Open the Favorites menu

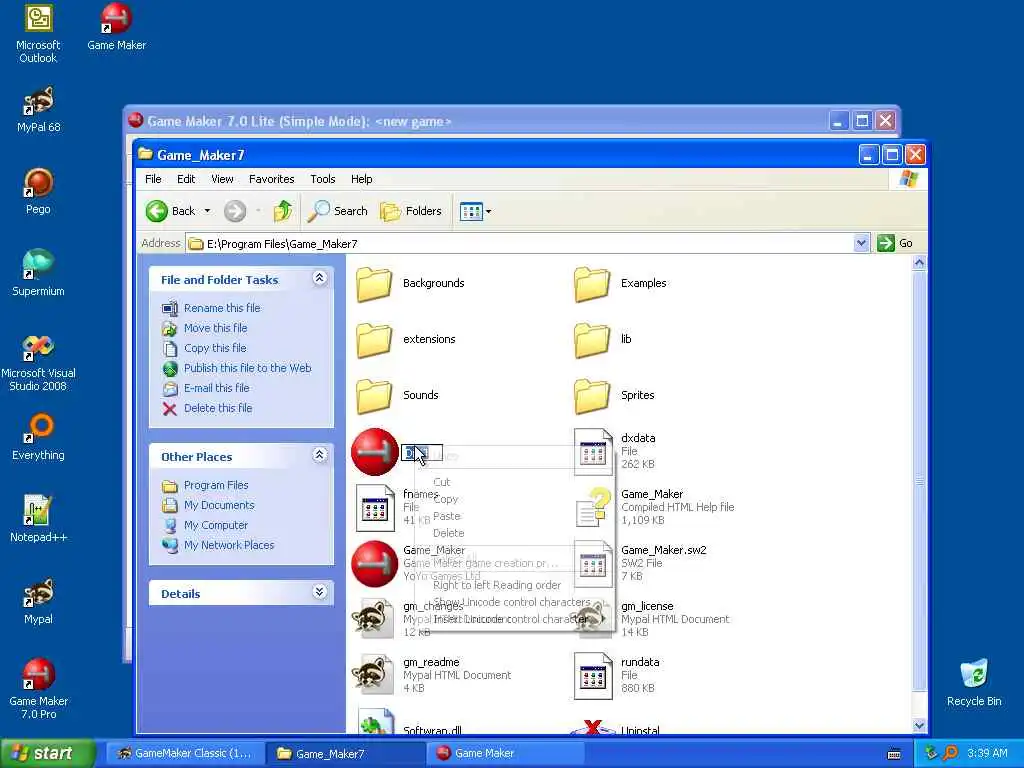(272, 179)
